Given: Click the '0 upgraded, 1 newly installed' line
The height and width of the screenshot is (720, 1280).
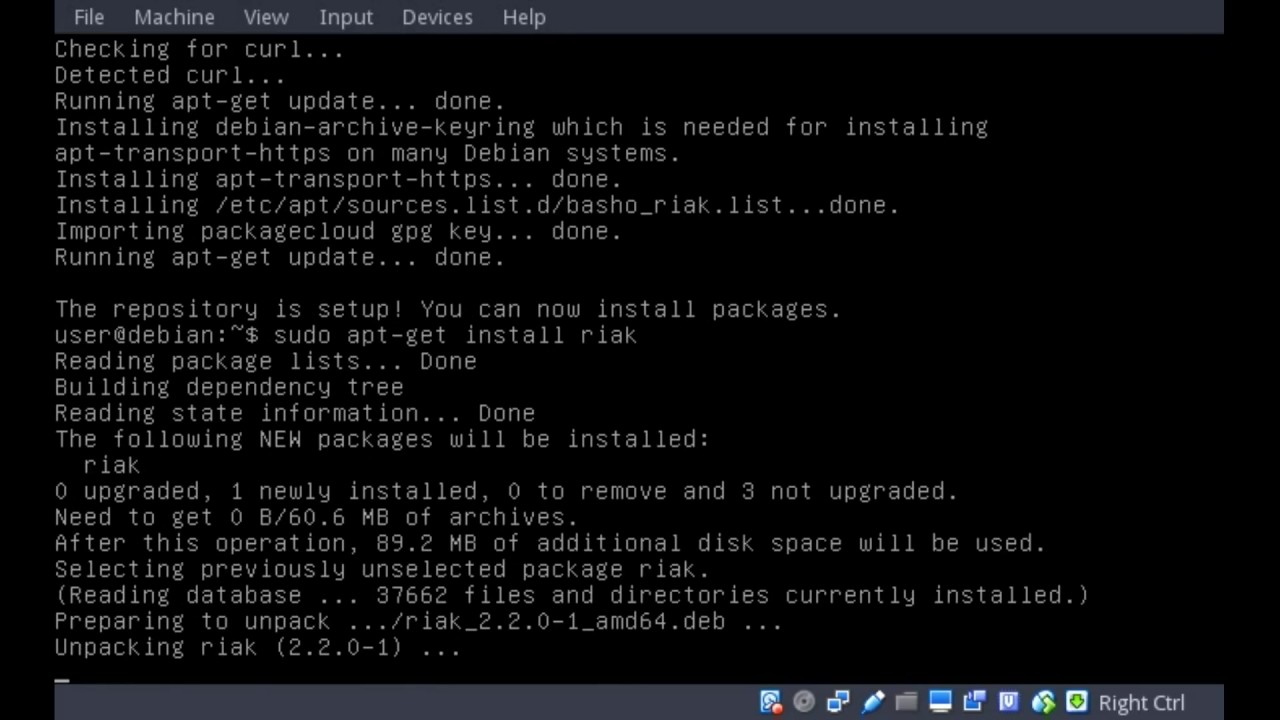Looking at the screenshot, I should coord(506,491).
